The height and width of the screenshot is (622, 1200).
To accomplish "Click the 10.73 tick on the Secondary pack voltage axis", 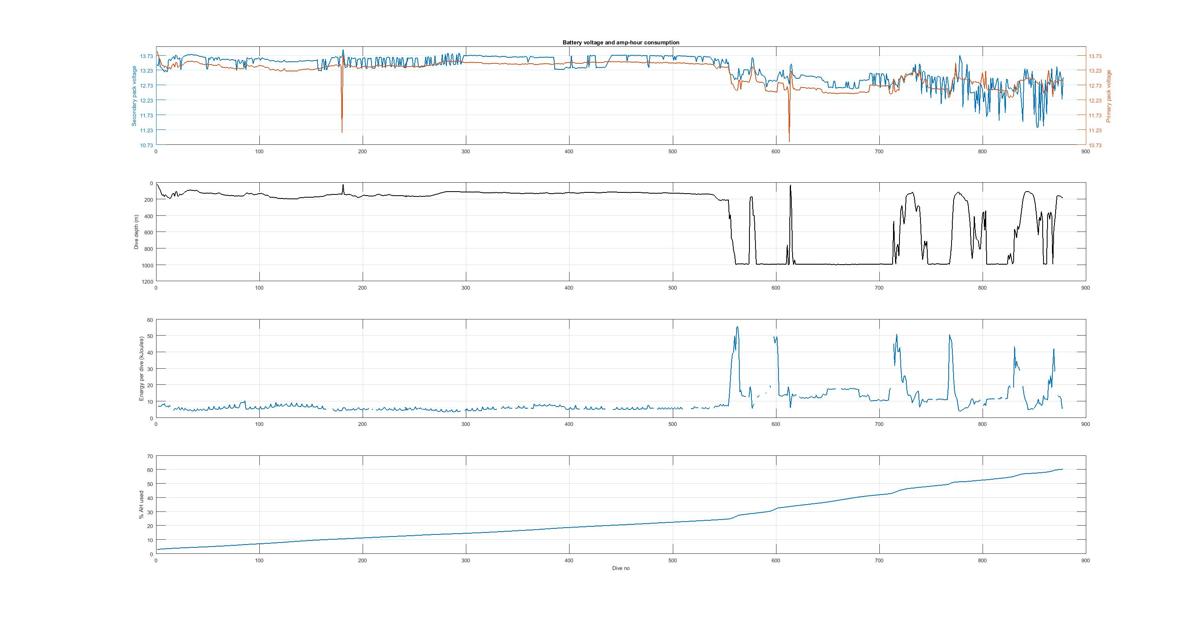I will [146, 145].
